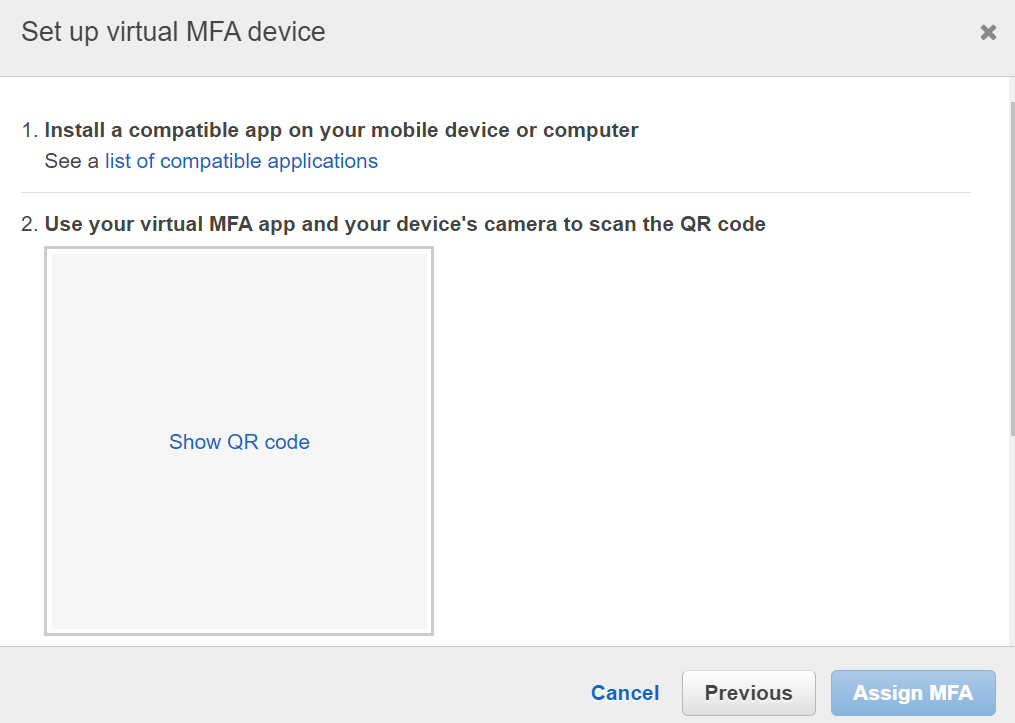1015x723 pixels.
Task: Confirm setup by clicking Assign MFA
Action: click(x=913, y=693)
